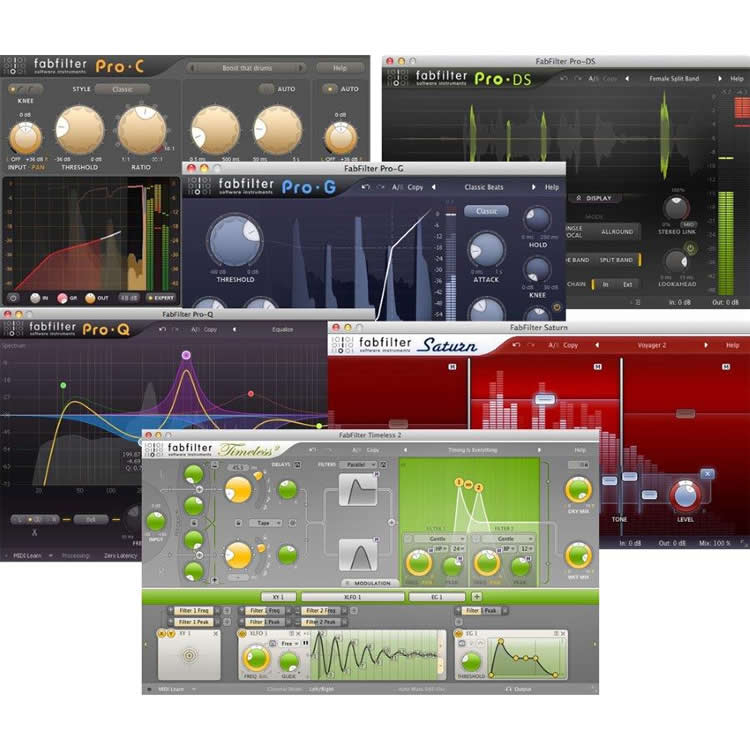Screen dimensions: 750x750
Task: Adjust the Pro-C Ratio knob
Action: (x=142, y=130)
